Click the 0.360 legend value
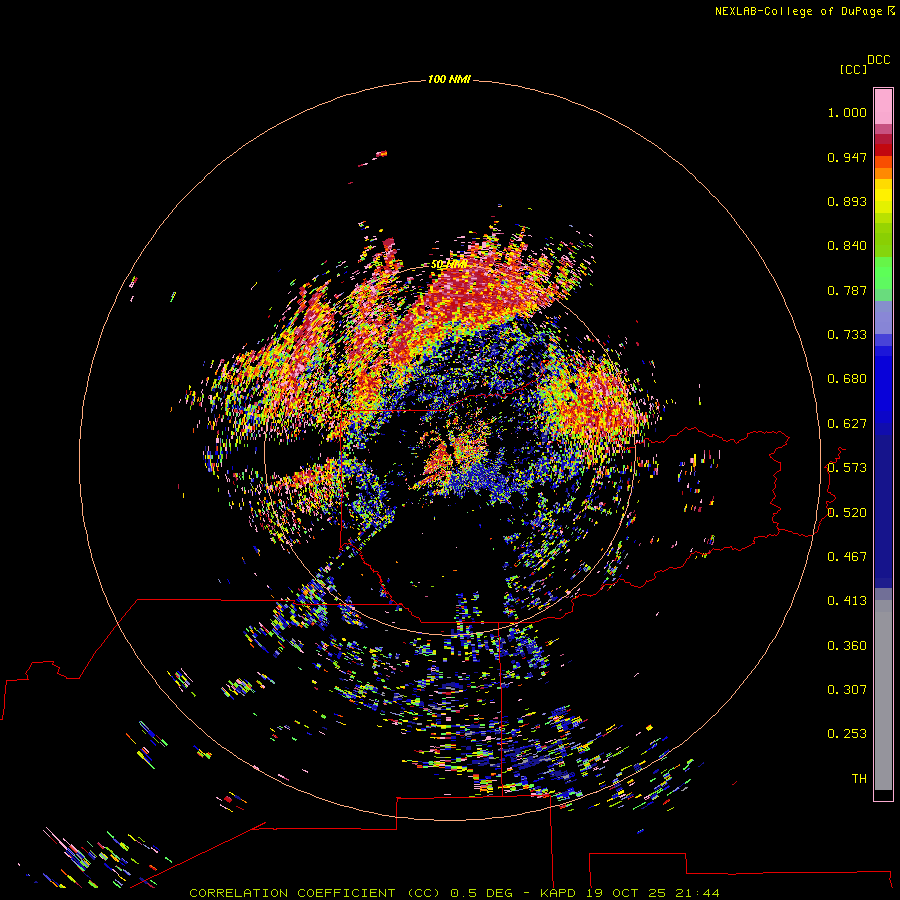The image size is (900, 900). pyautogui.click(x=847, y=646)
